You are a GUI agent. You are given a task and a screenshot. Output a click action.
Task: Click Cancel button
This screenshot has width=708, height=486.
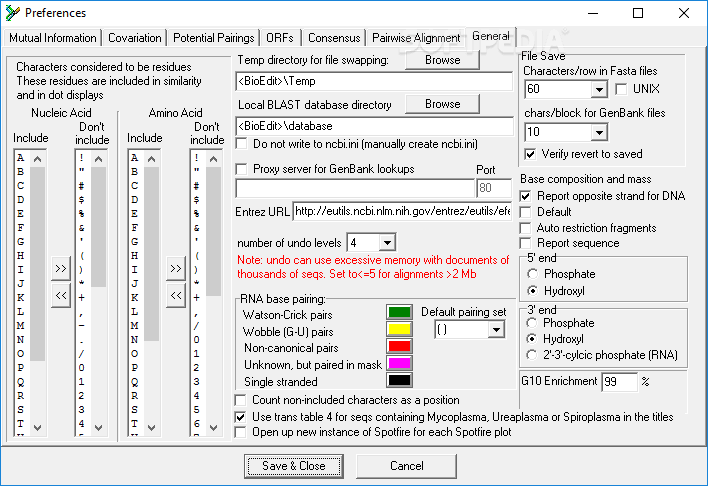click(406, 466)
